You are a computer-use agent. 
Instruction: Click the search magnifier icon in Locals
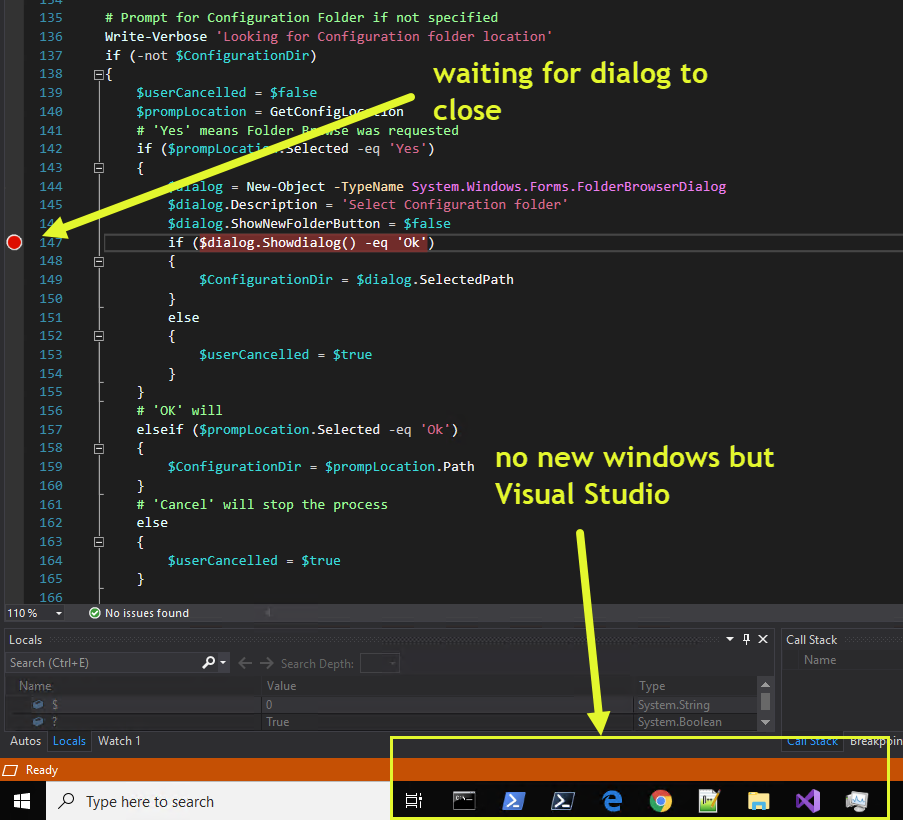coord(210,663)
